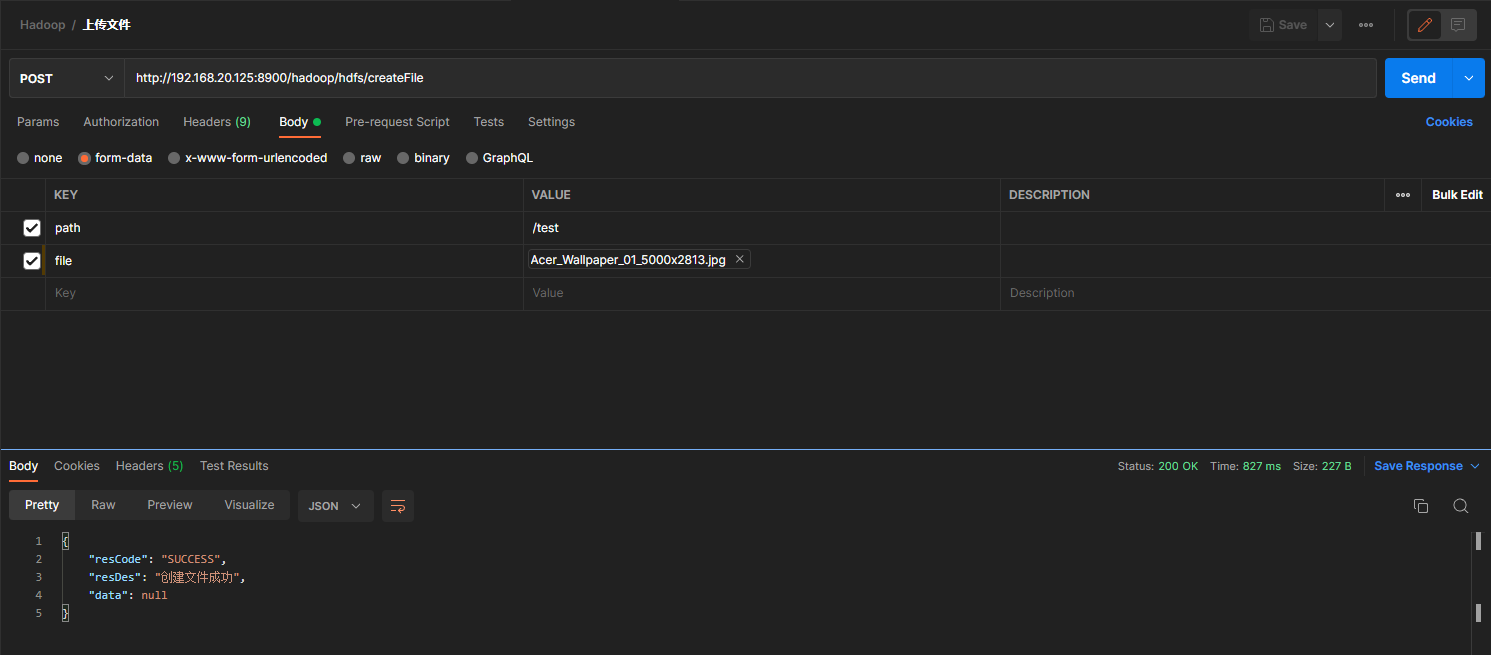Click the Hadoop breadcrumb link
Image resolution: width=1491 pixels, height=655 pixels.
point(43,25)
